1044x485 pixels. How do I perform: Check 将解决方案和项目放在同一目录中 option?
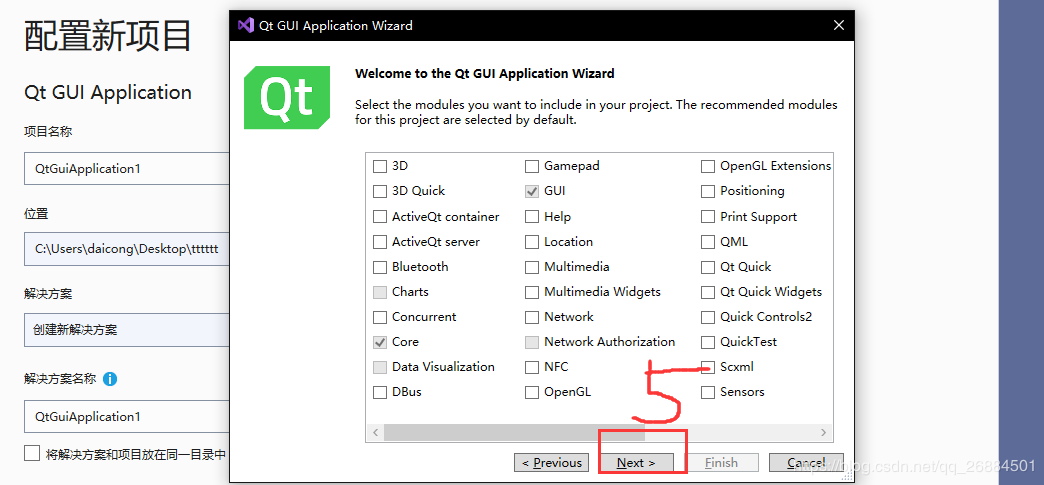[32, 454]
